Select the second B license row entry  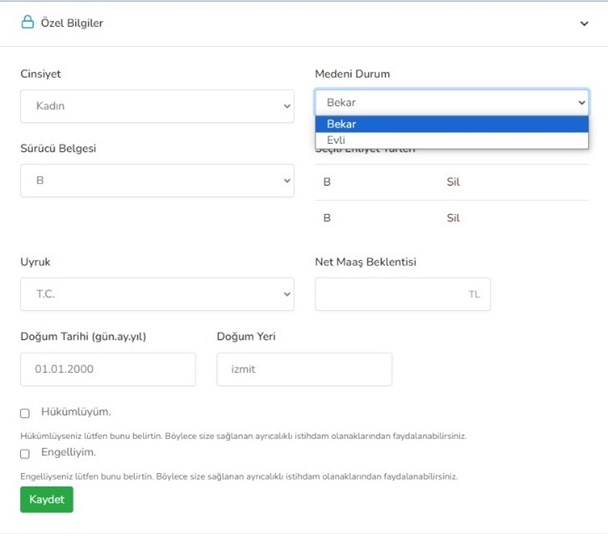[327, 217]
